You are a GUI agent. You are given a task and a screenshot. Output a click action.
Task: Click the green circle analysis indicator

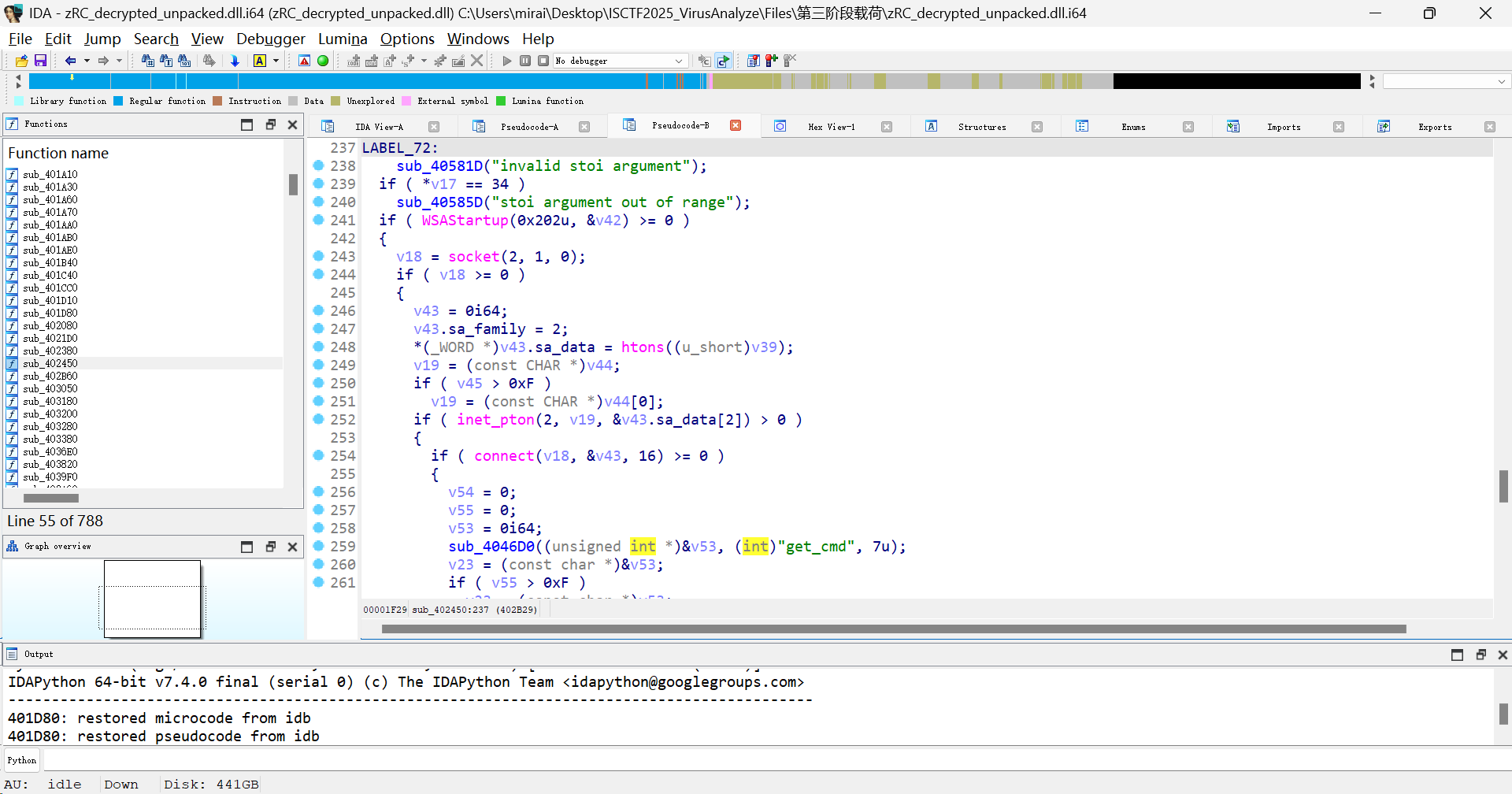(x=323, y=61)
